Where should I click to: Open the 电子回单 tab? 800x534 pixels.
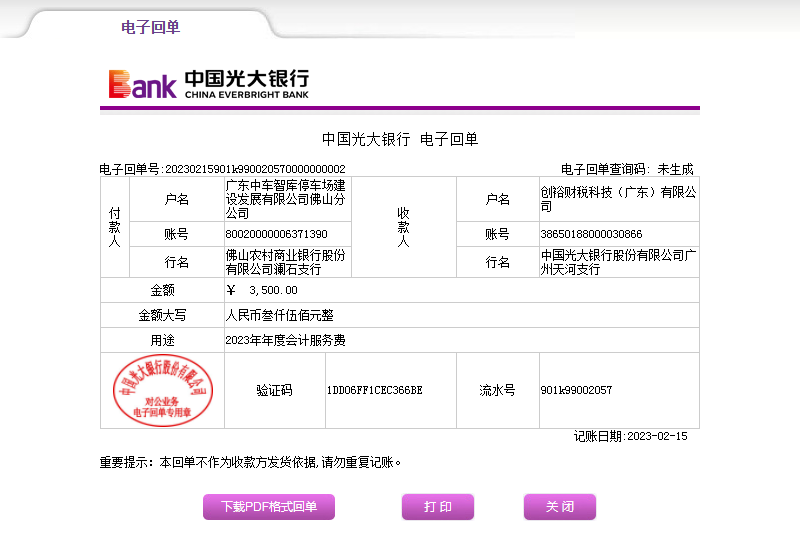click(151, 27)
